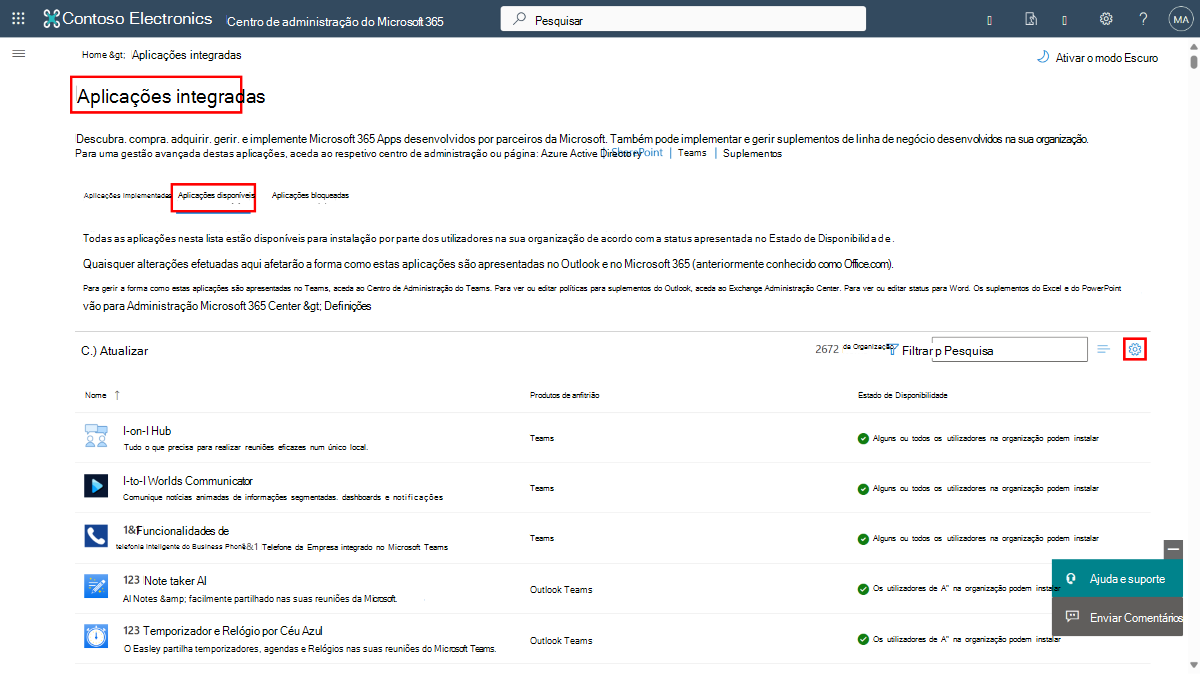Click the Worlds Communicator app icon
Screen dimensions: 1200x675
click(x=96, y=486)
